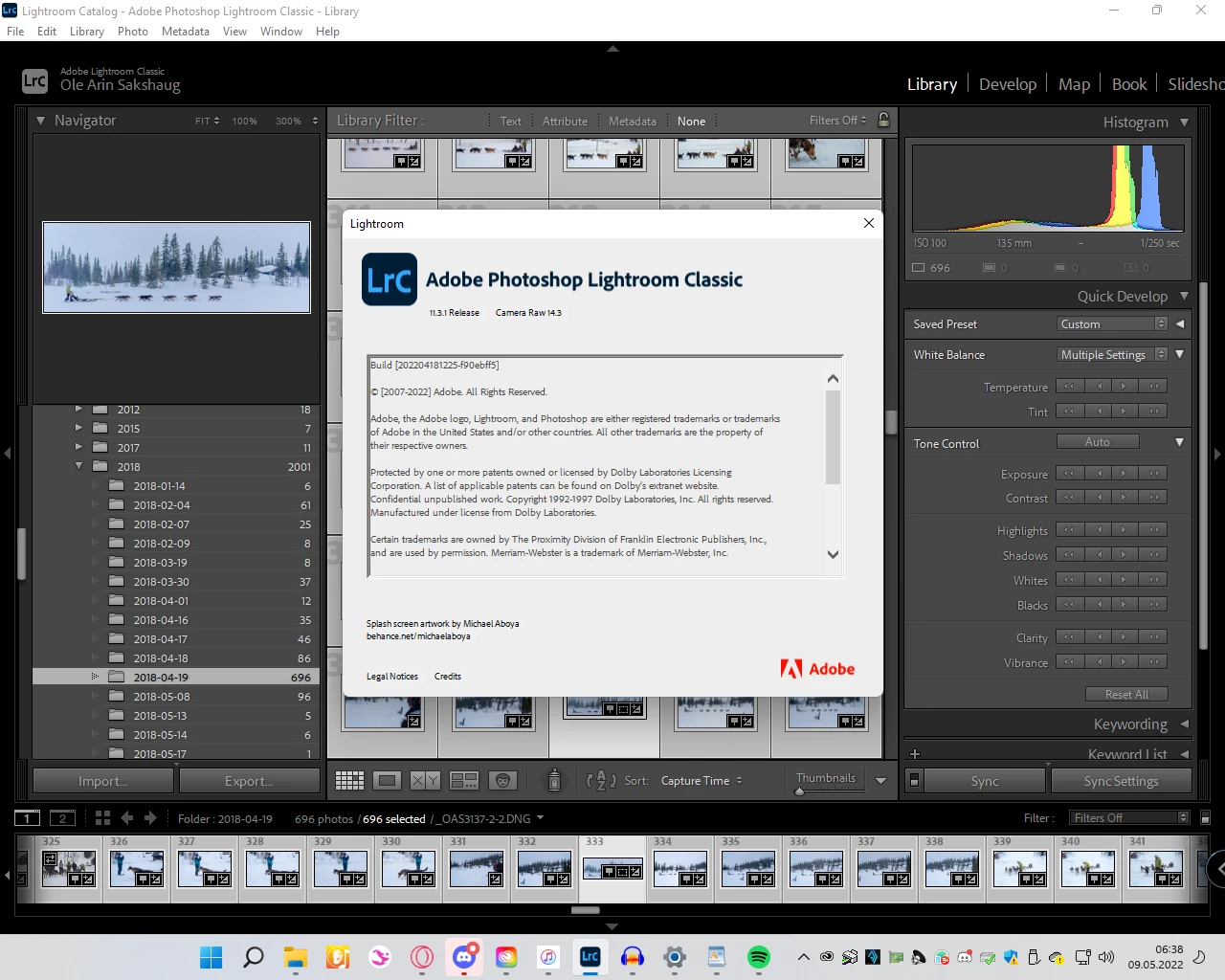The height and width of the screenshot is (980, 1225).
Task: Decrease Temperature by large step
Action: (x=1069, y=387)
